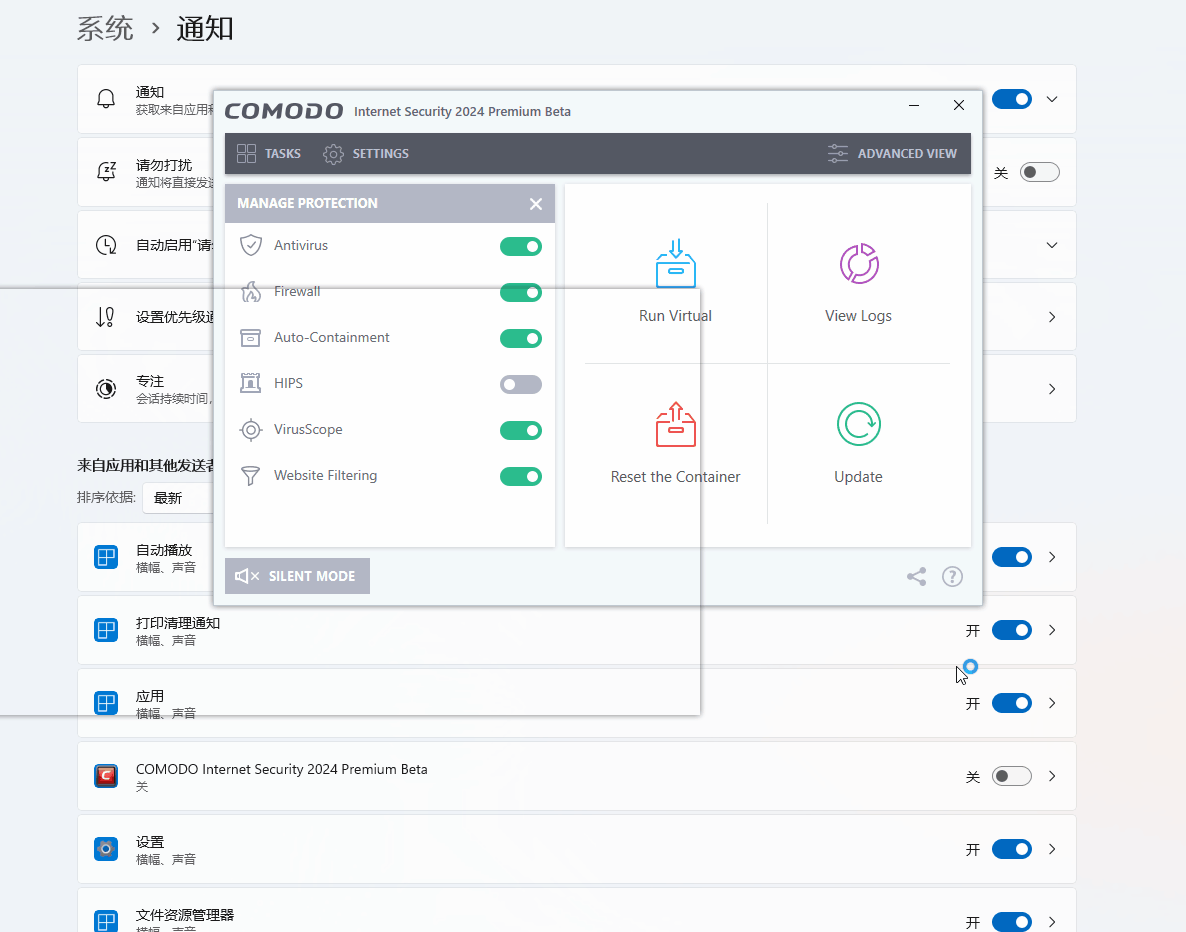The height and width of the screenshot is (932, 1186).
Task: Open the 排序依据 sort dropdown
Action: coord(178,497)
